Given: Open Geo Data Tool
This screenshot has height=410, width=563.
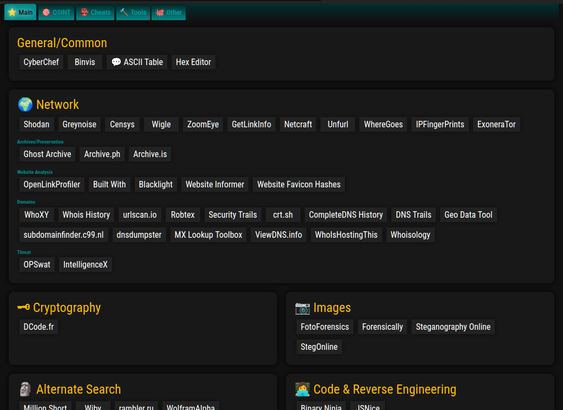Looking at the screenshot, I should (468, 215).
